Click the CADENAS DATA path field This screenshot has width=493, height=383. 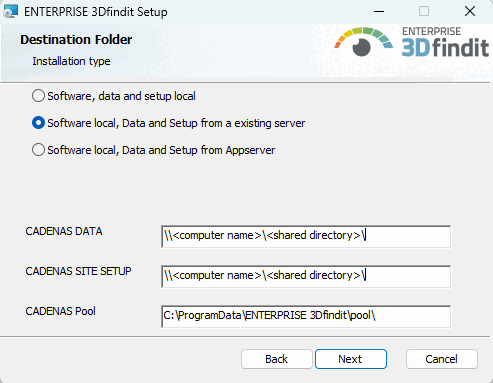click(x=306, y=236)
